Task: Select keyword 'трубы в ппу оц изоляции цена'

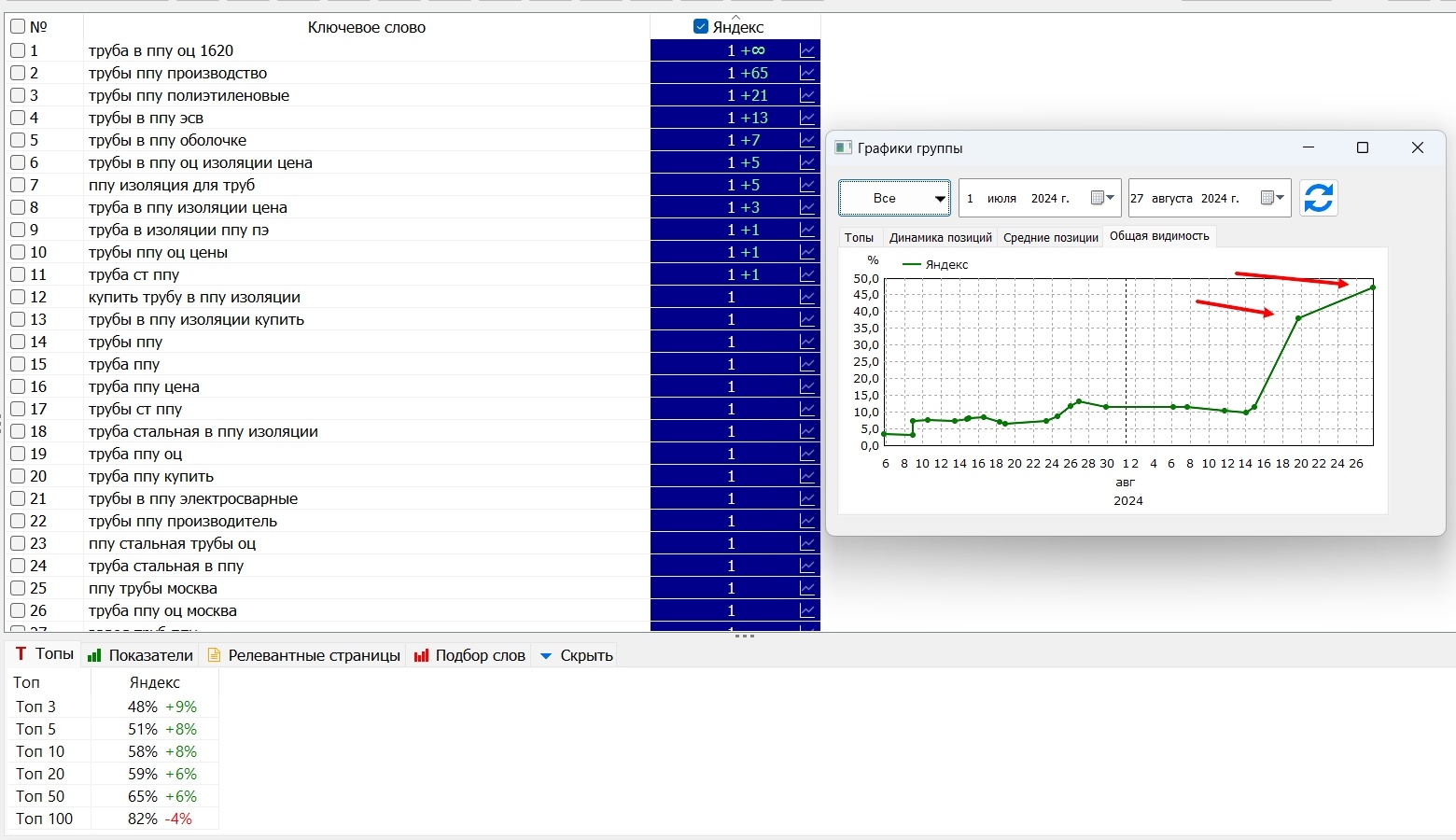Action: 201,162
